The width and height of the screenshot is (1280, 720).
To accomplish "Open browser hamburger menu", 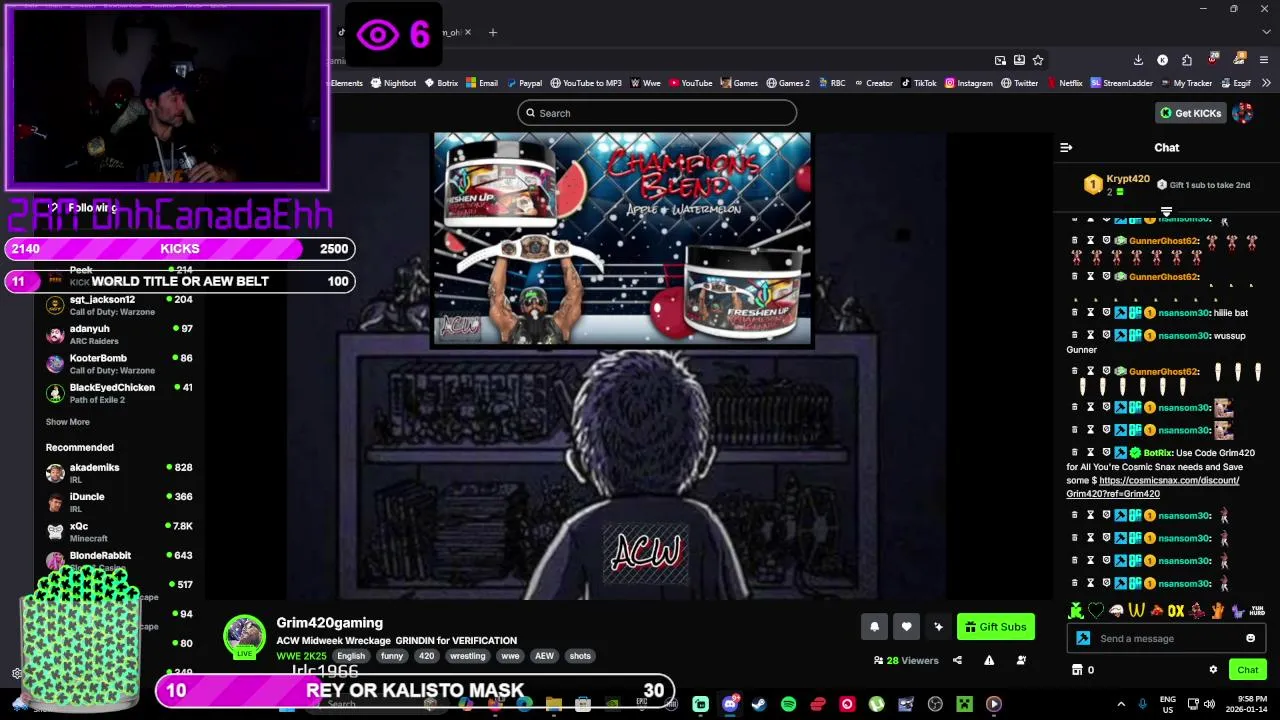I will [x=1264, y=60].
